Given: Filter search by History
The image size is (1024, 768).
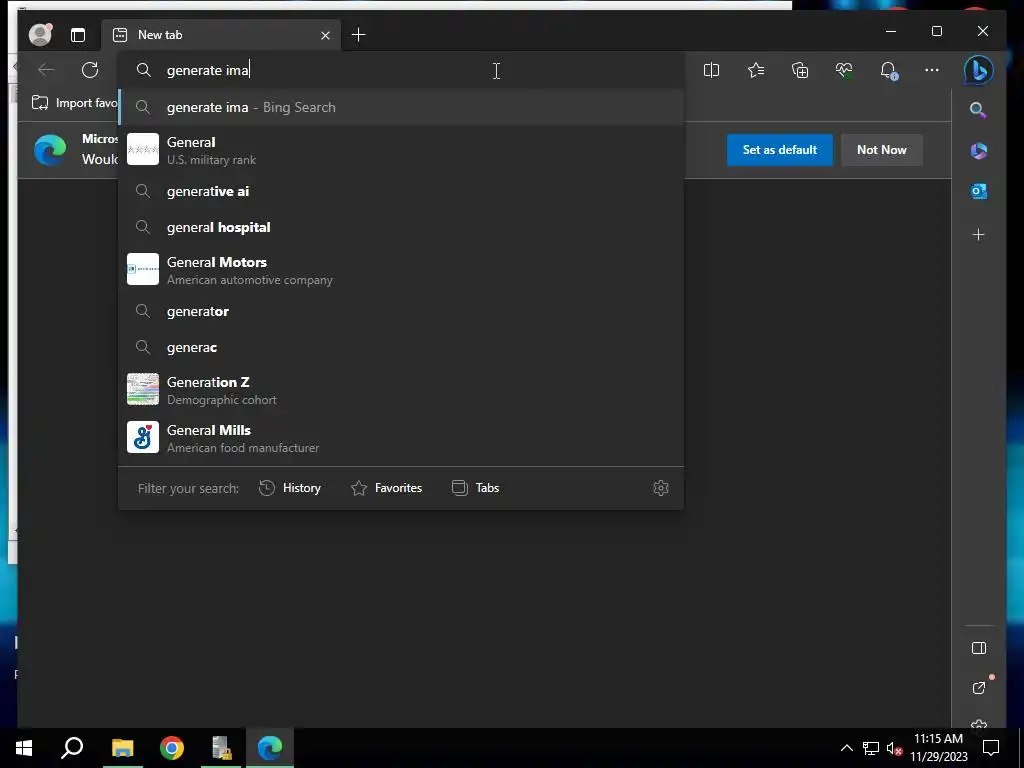Looking at the screenshot, I should click(289, 488).
